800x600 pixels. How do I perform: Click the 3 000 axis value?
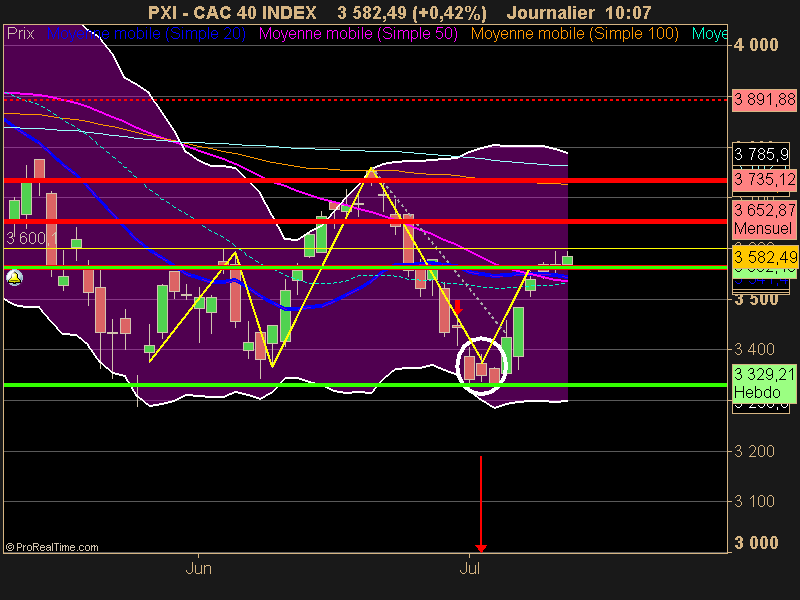point(756,543)
